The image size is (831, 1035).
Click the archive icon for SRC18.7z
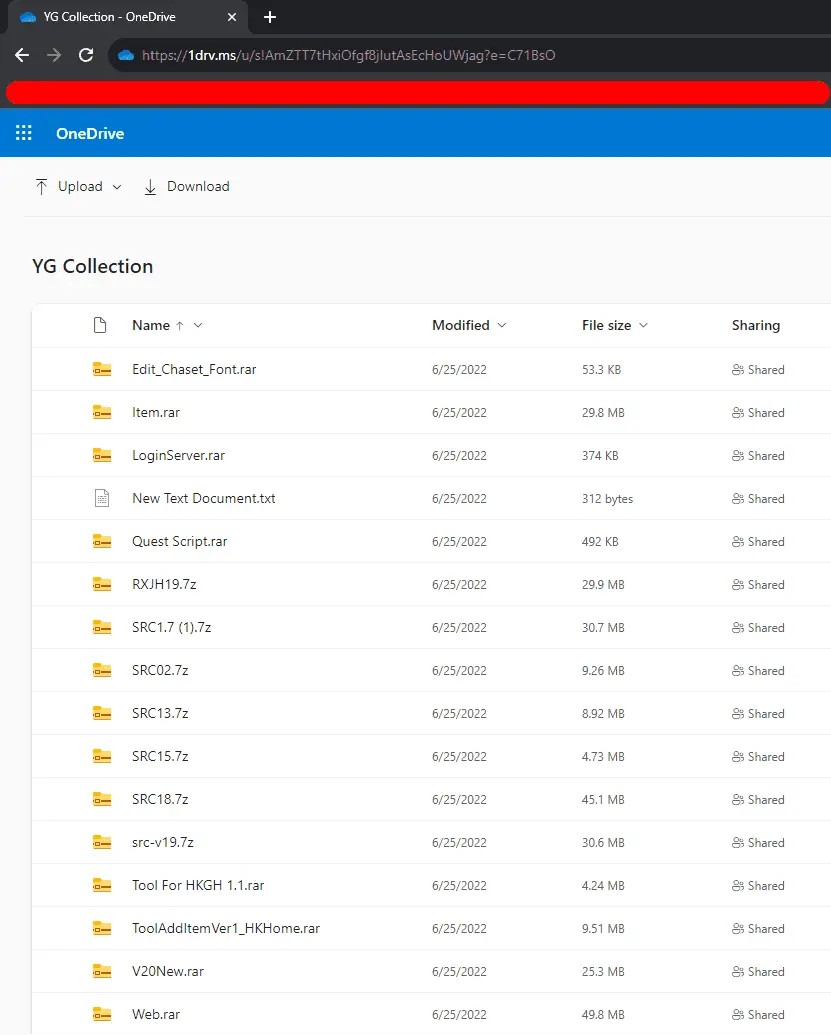click(x=102, y=799)
